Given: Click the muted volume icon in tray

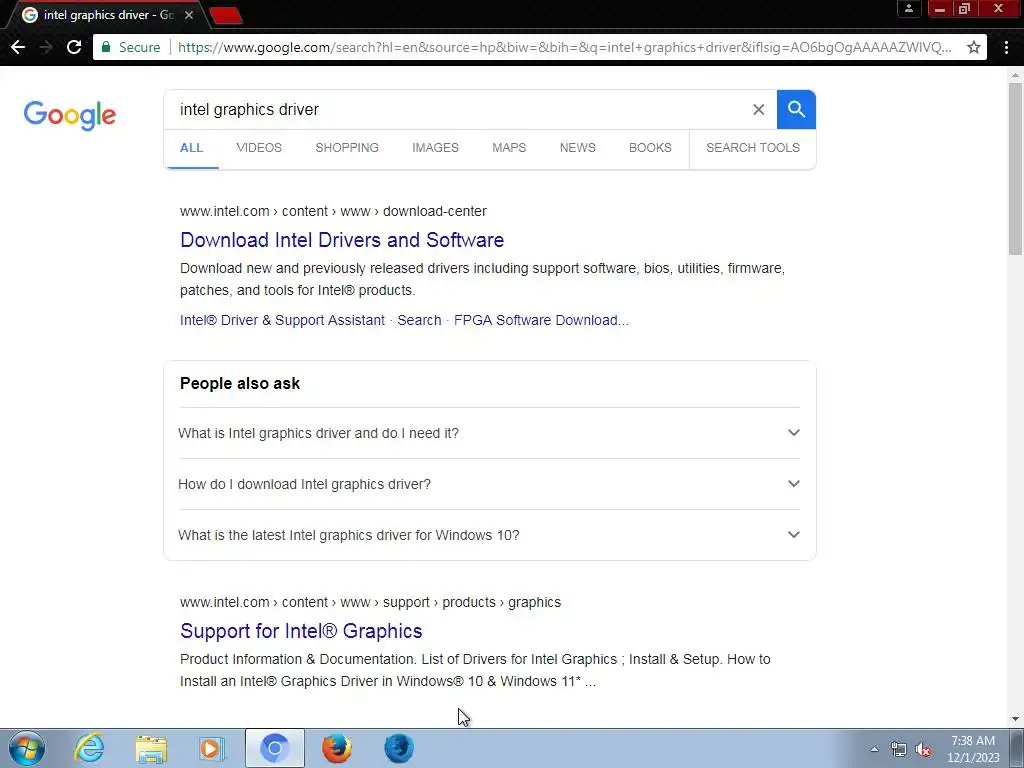Looking at the screenshot, I should click(x=923, y=749).
